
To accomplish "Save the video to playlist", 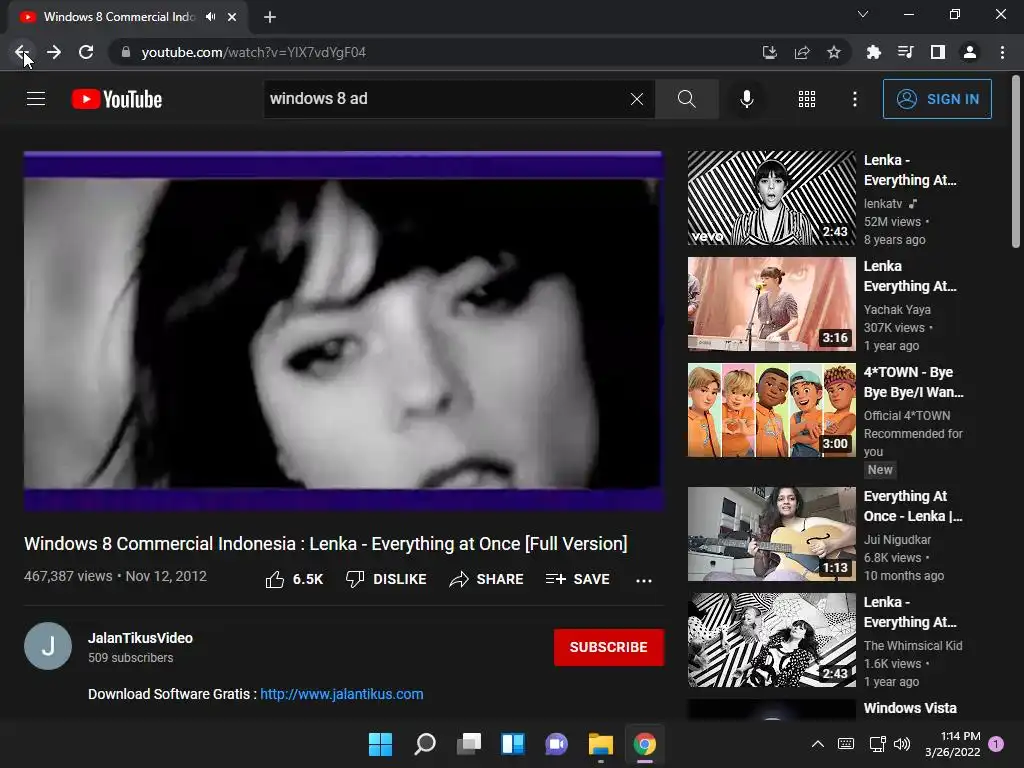I will point(578,579).
